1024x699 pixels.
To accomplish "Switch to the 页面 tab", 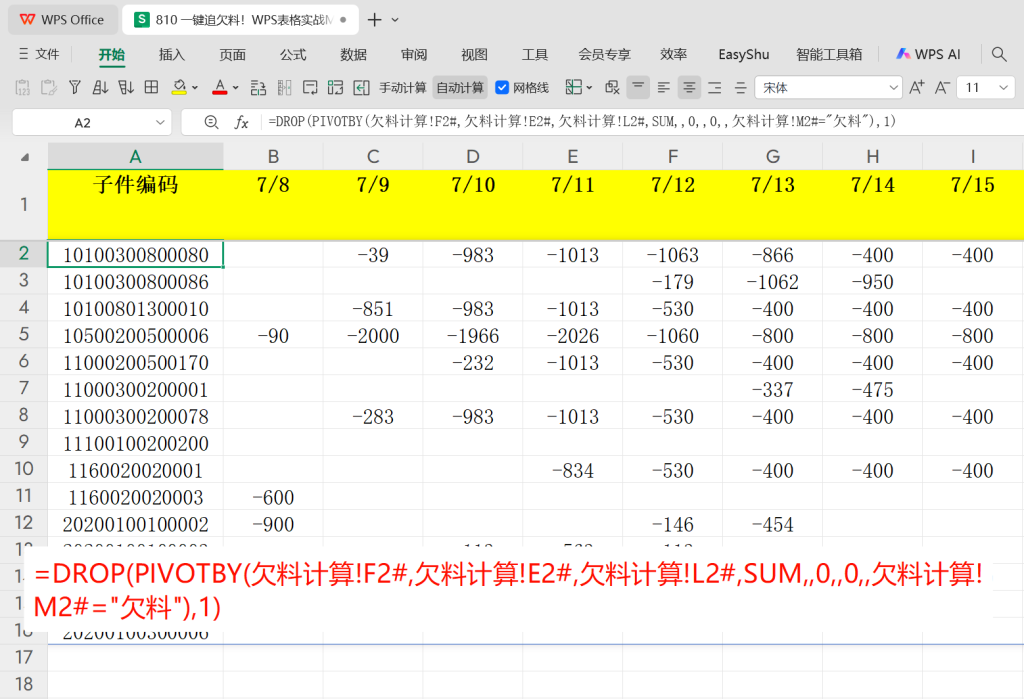I will click(x=232, y=55).
